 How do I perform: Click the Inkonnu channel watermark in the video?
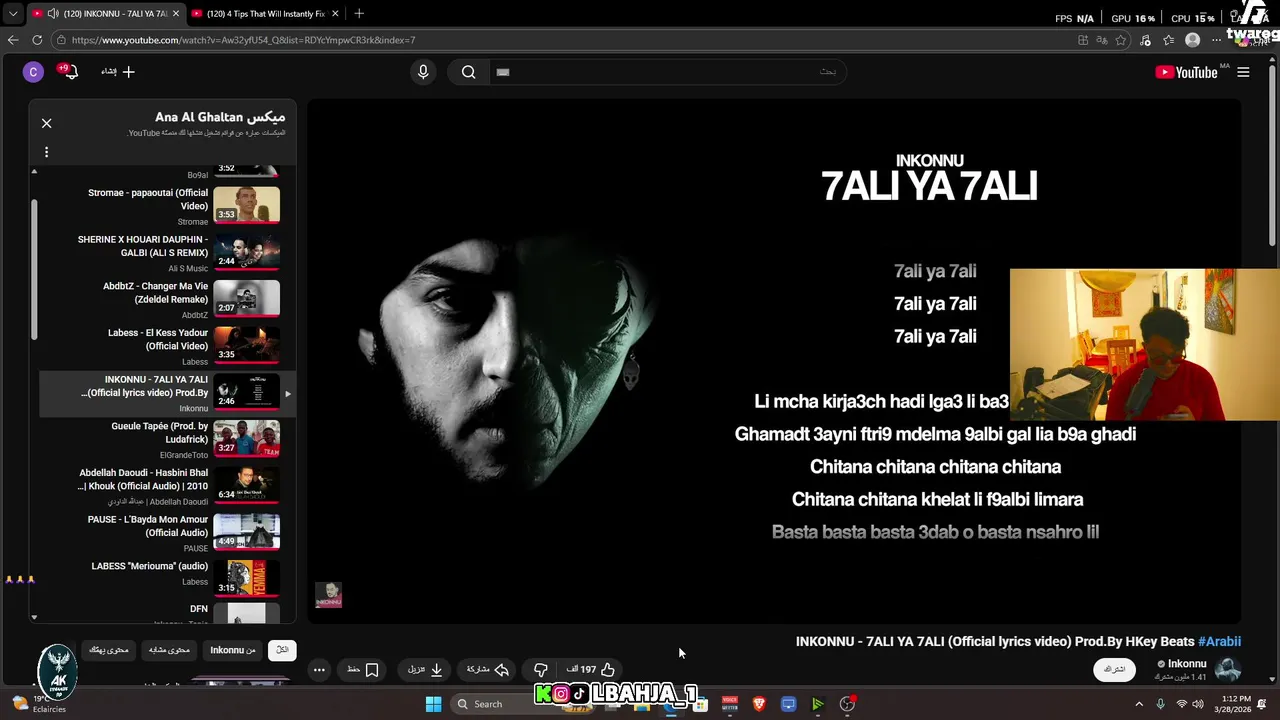328,594
